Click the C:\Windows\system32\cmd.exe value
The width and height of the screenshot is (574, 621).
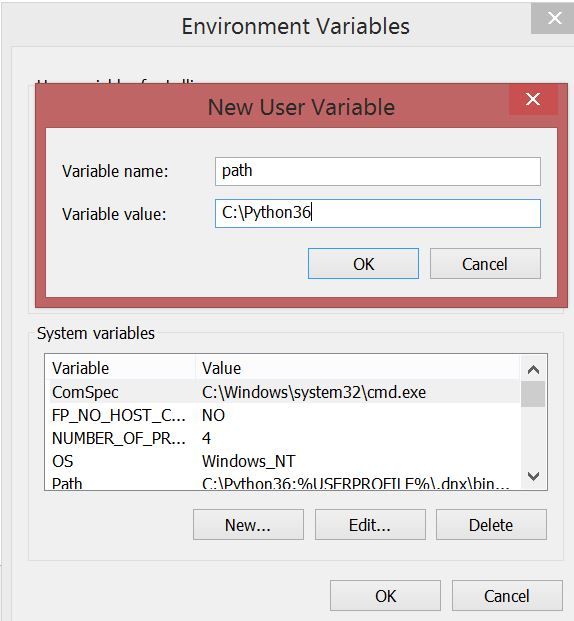click(314, 392)
